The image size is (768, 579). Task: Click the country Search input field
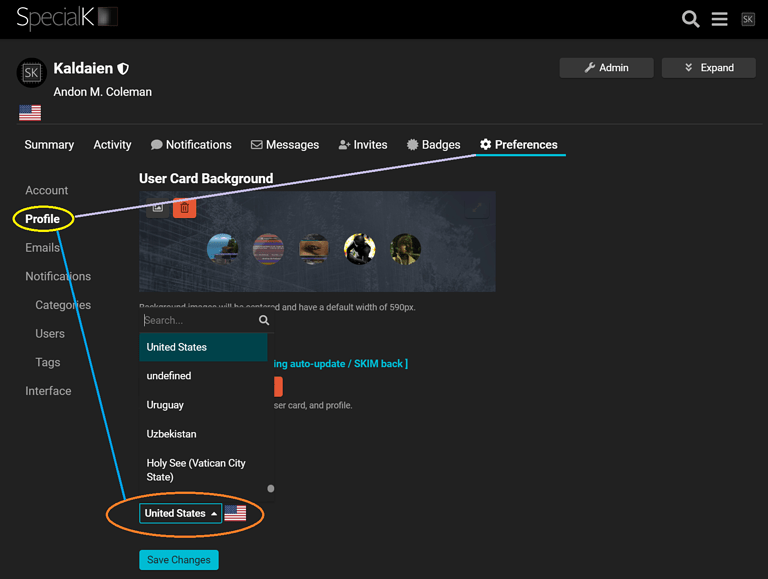198,321
